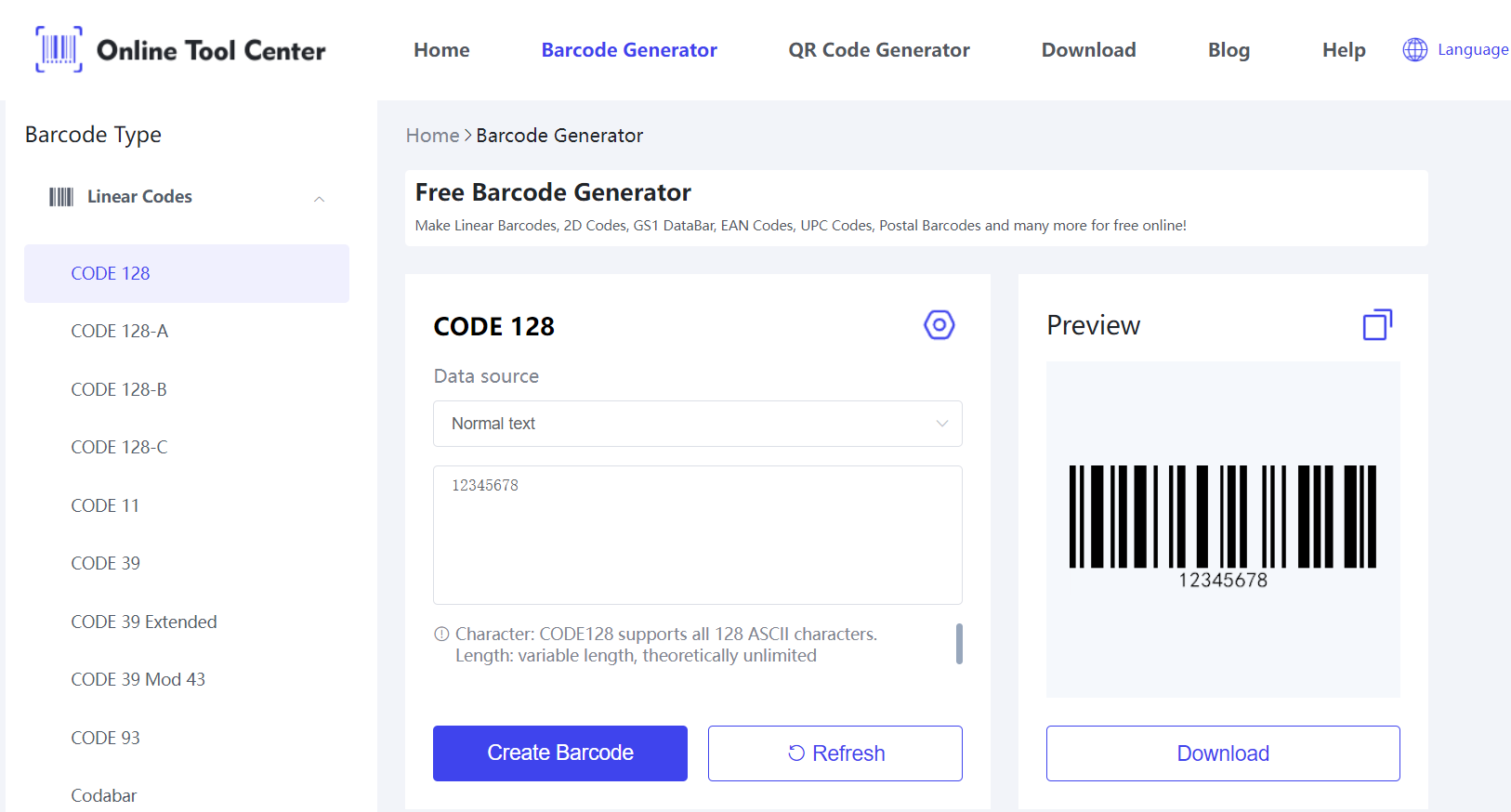
Task: Open the CODE 128 settings hexagon icon
Action: pos(939,325)
